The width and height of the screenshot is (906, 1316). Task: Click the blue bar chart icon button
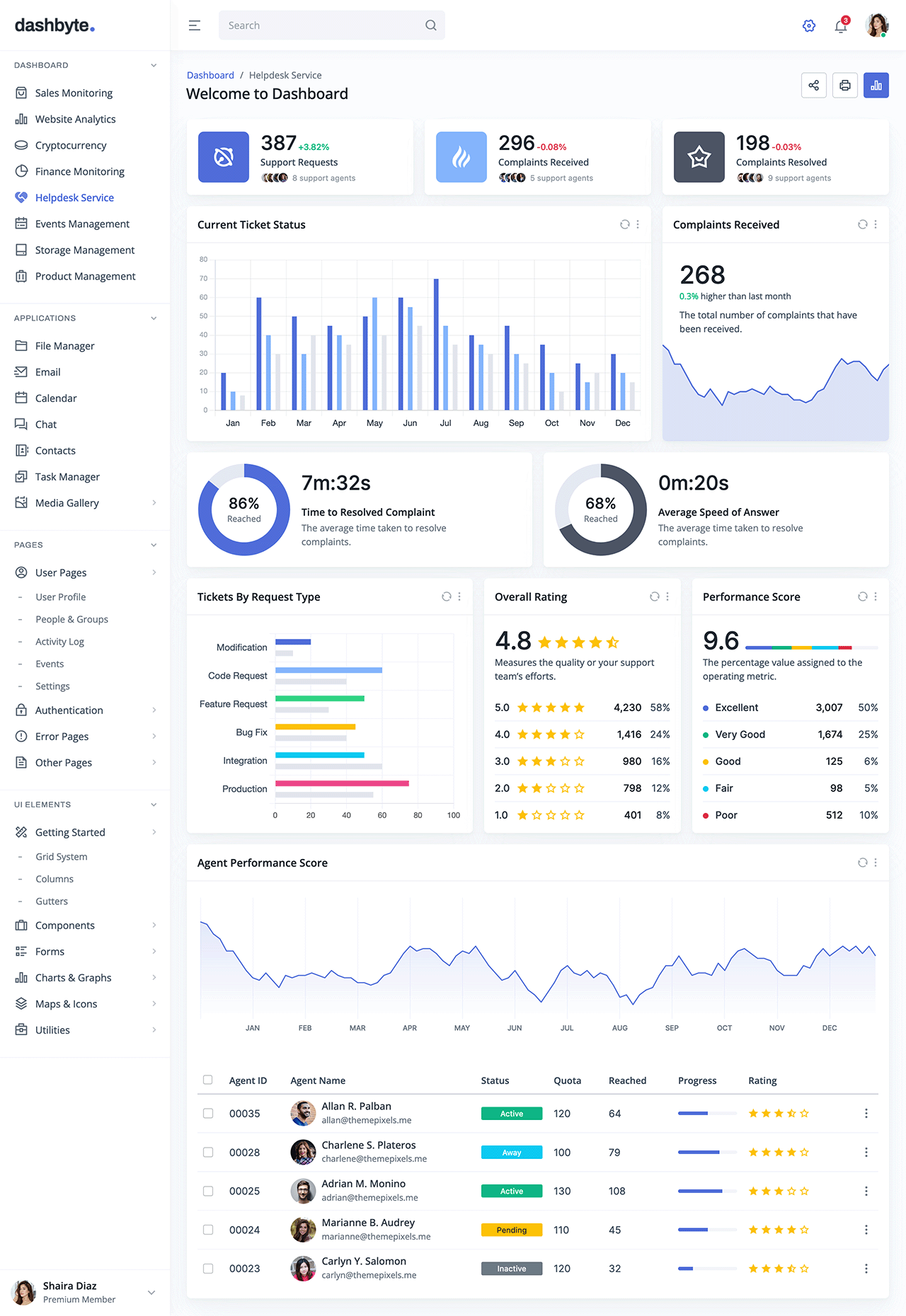[x=876, y=86]
